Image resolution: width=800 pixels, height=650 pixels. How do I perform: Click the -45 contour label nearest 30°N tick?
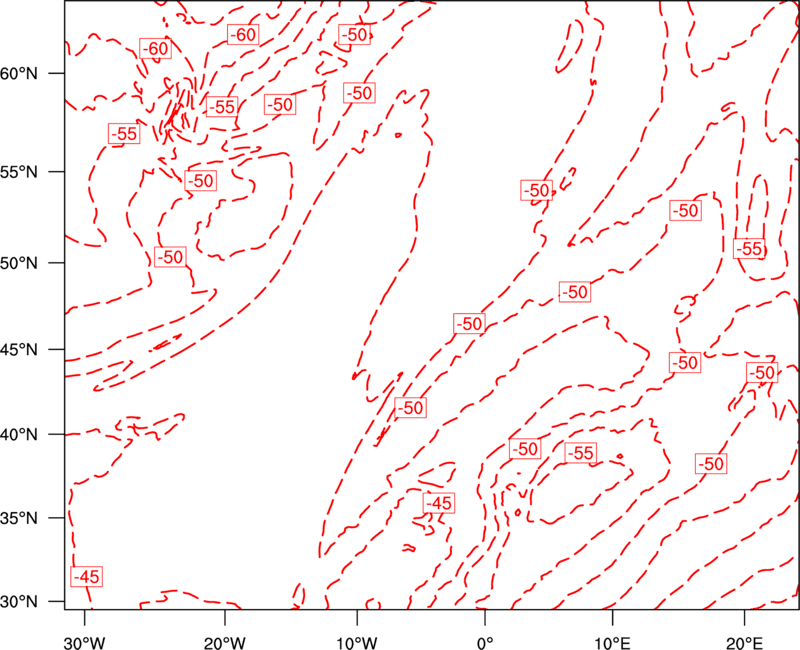click(86, 577)
